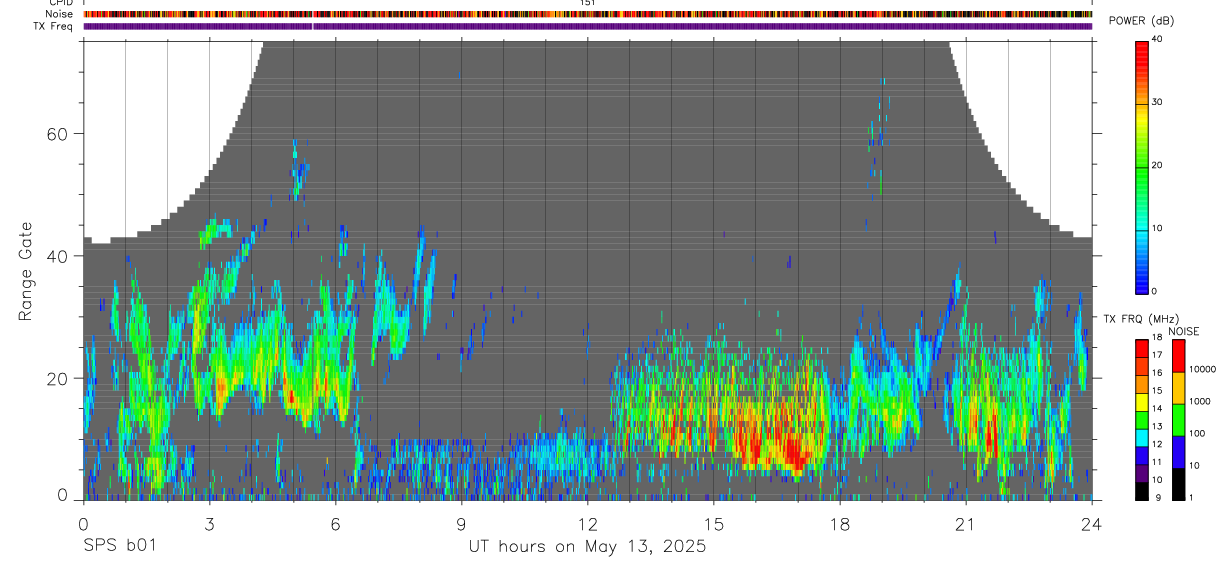1228x567 pixels.
Task: Click the cyan 12 MHz TX FRQ swatch
Action: [x=1142, y=439]
